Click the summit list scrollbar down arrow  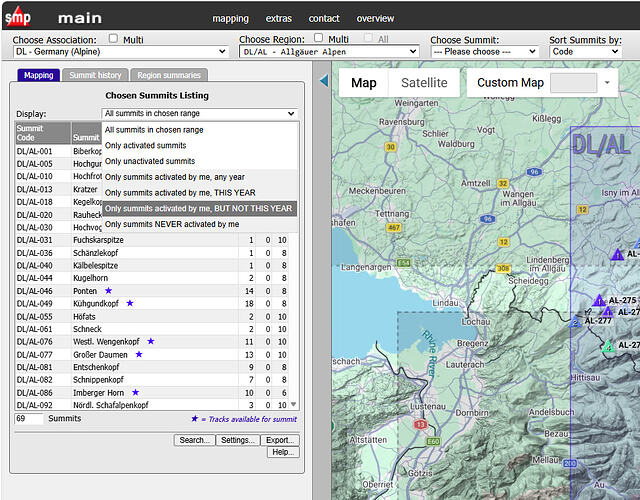[x=293, y=404]
